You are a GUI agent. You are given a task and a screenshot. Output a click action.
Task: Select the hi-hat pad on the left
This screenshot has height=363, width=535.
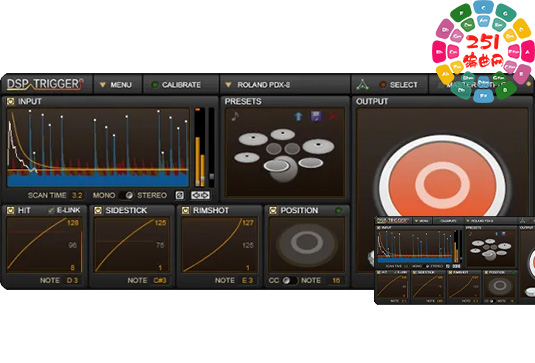point(247,157)
